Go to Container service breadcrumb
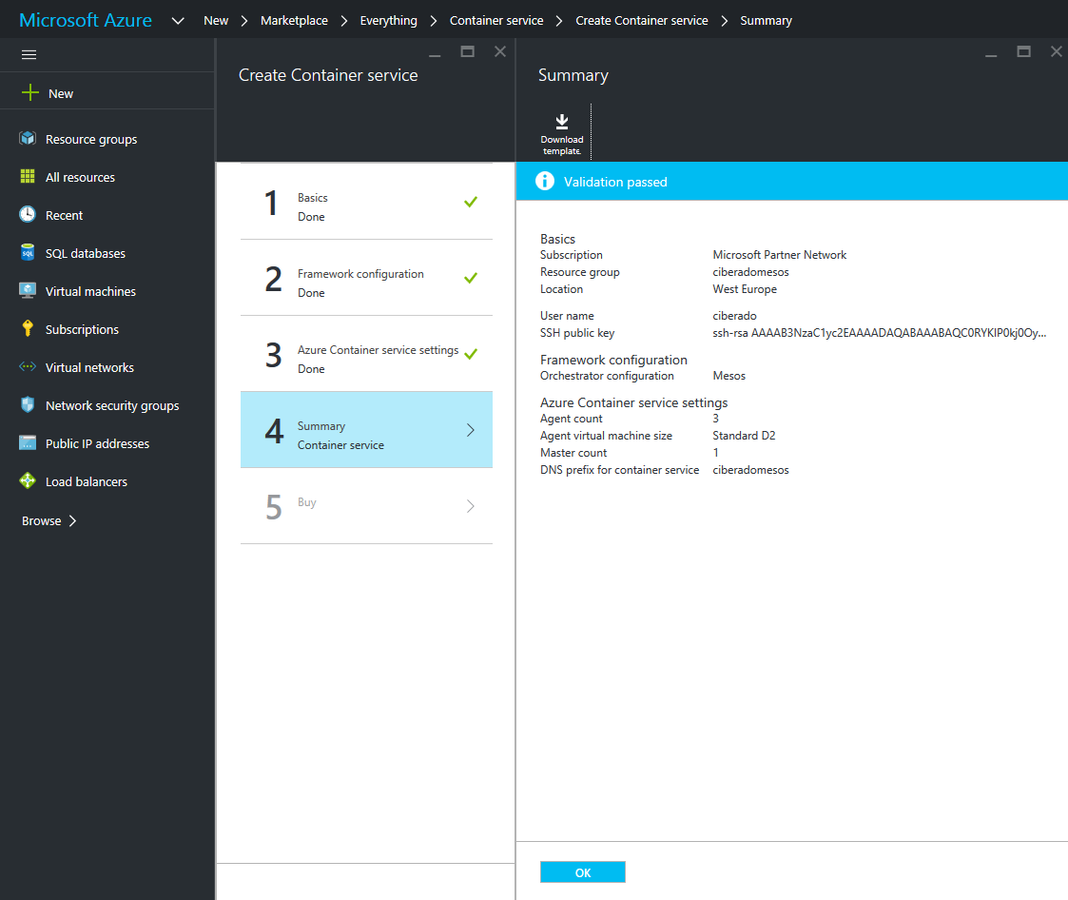 (x=497, y=20)
